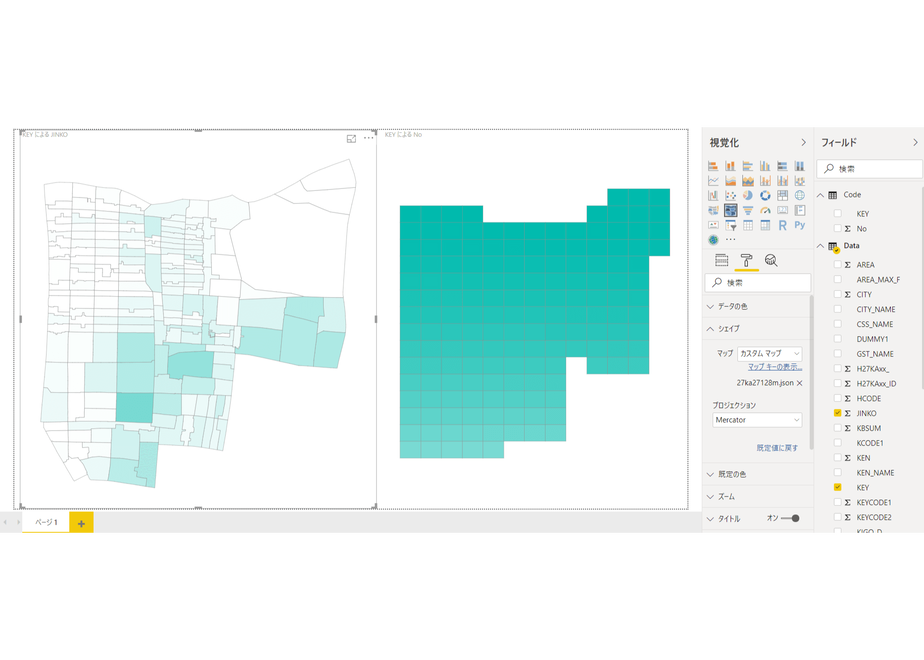Switch to the fields well tab
Image resolution: width=924 pixels, height=660 pixels.
722,260
